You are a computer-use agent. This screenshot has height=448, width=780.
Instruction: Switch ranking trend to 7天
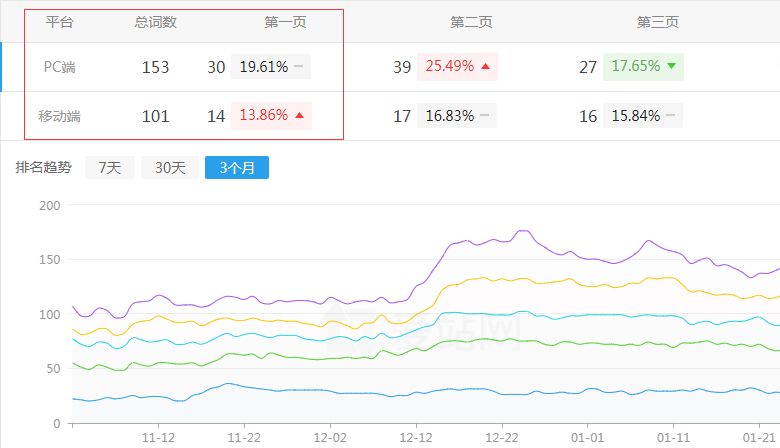coord(109,168)
